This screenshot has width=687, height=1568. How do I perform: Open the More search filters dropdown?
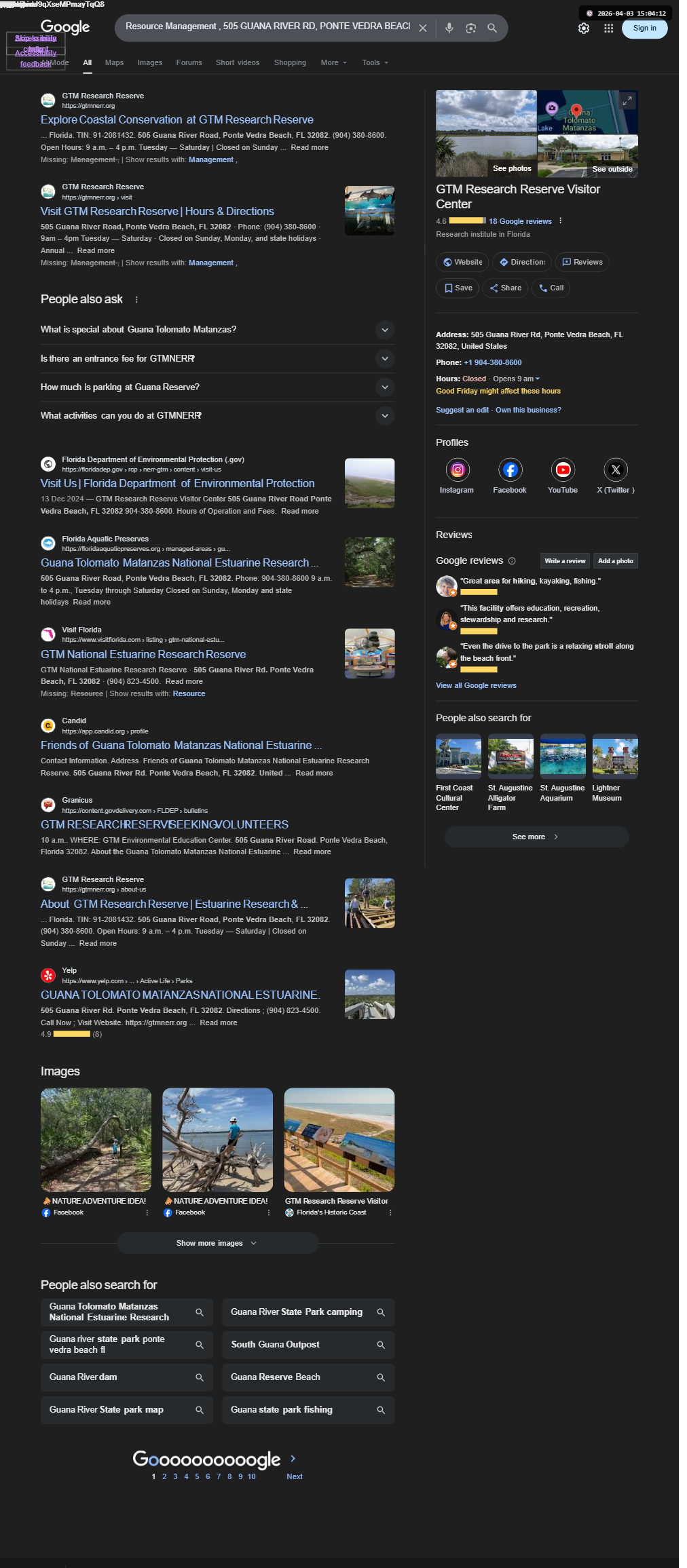tap(333, 62)
